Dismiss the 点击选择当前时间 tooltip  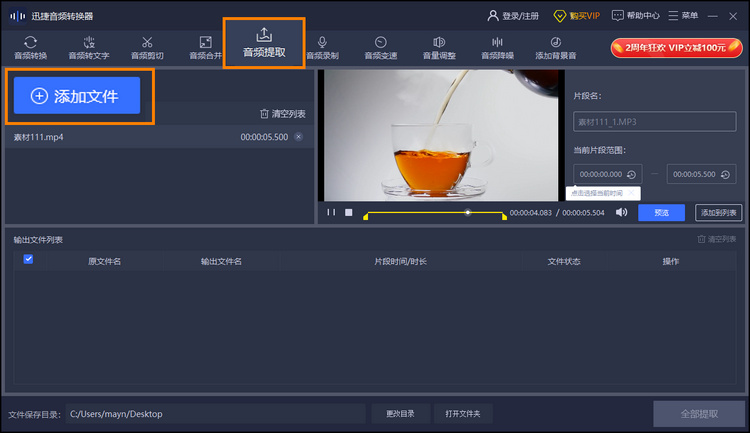(x=631, y=193)
